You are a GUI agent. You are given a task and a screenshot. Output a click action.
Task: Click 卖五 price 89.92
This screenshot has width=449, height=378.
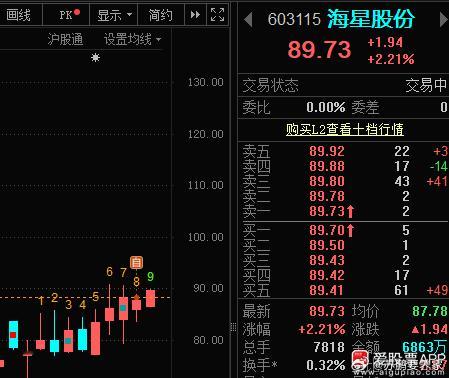(x=327, y=151)
